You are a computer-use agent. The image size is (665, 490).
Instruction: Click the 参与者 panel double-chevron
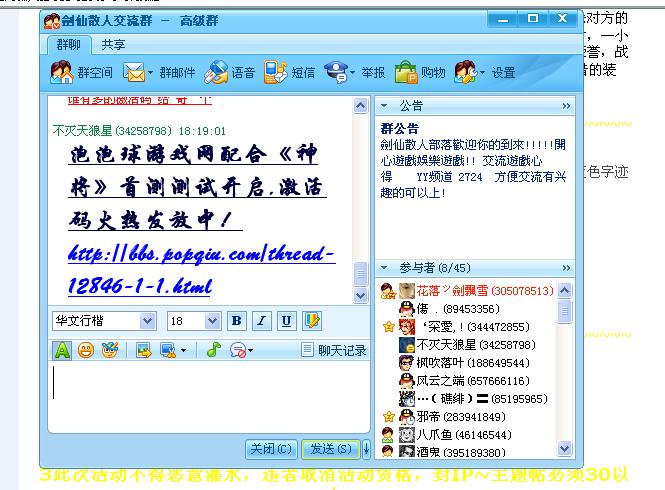(566, 268)
